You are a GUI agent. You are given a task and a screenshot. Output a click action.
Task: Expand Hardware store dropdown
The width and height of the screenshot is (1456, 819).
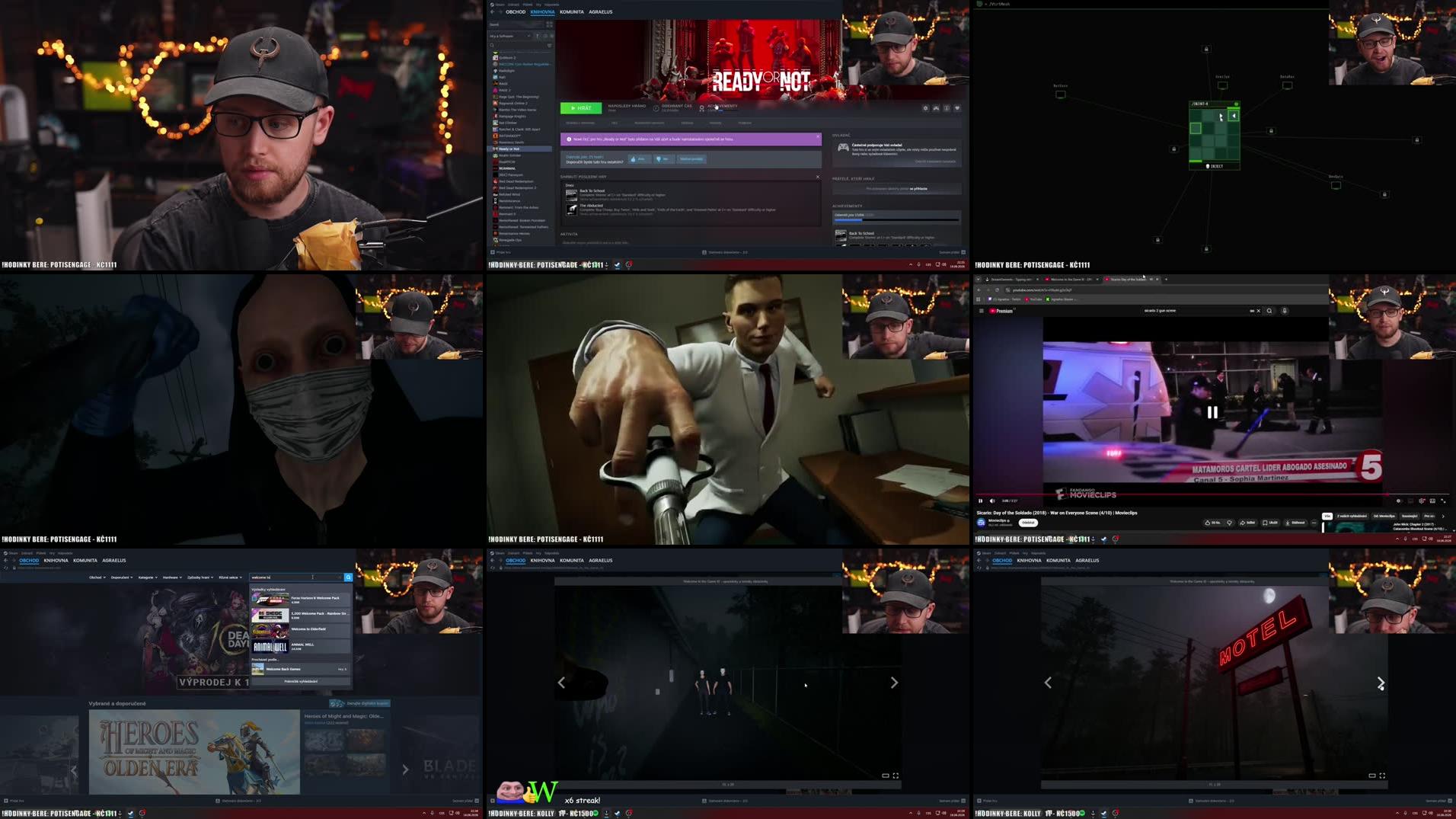(172, 577)
